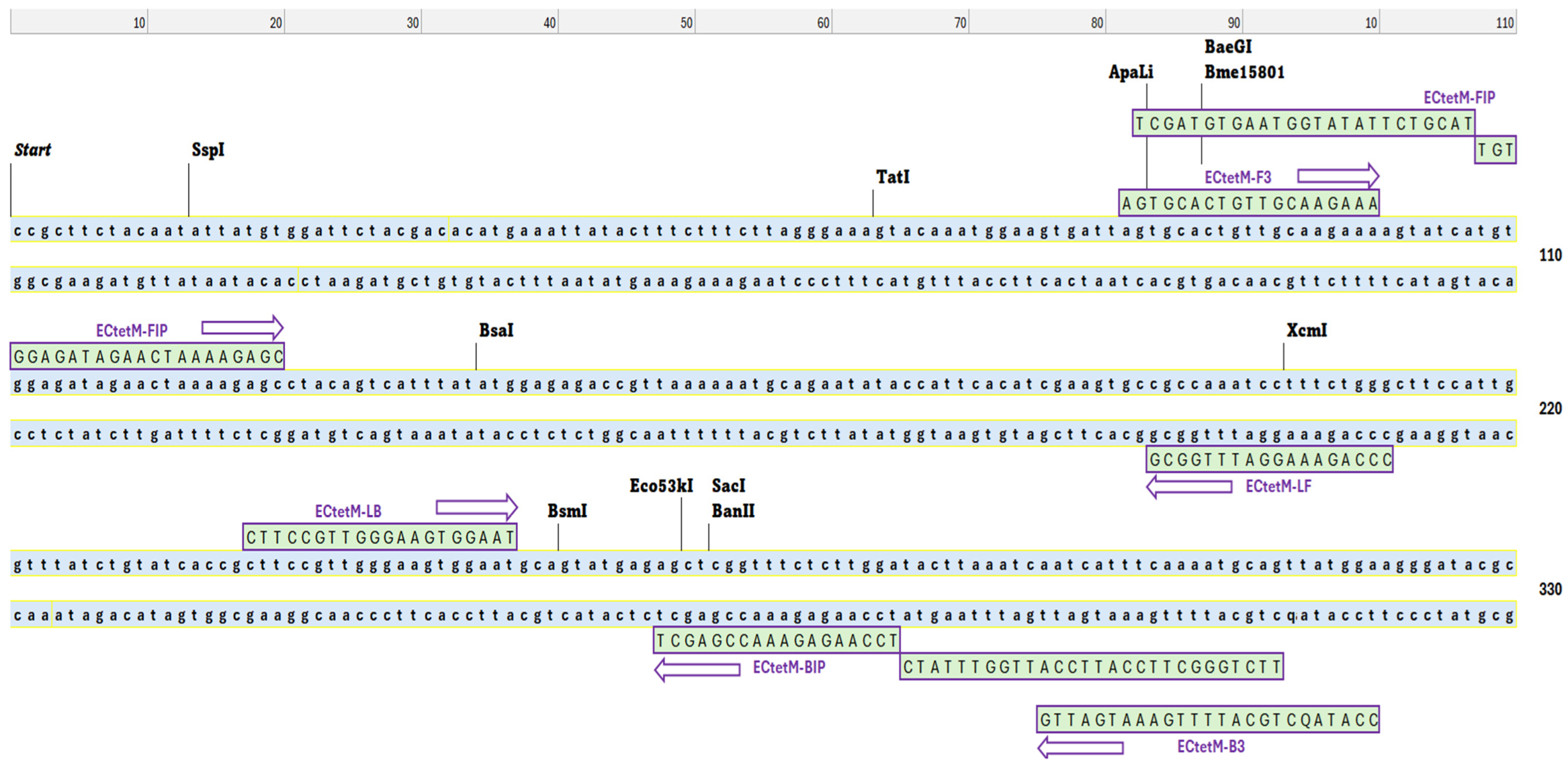1568x769 pixels.
Task: Click the Start marker label
Action: pyautogui.click(x=33, y=150)
